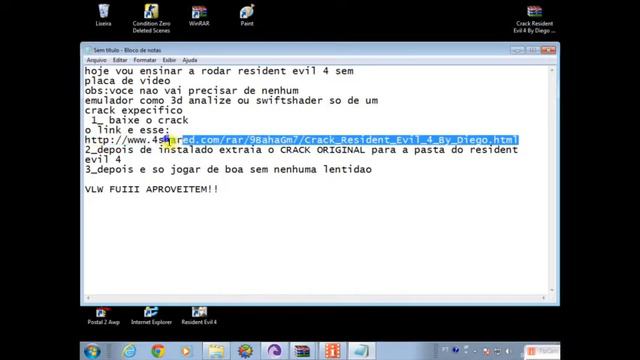
Task: Open Google Chrome from the taskbar
Action: pos(158,351)
